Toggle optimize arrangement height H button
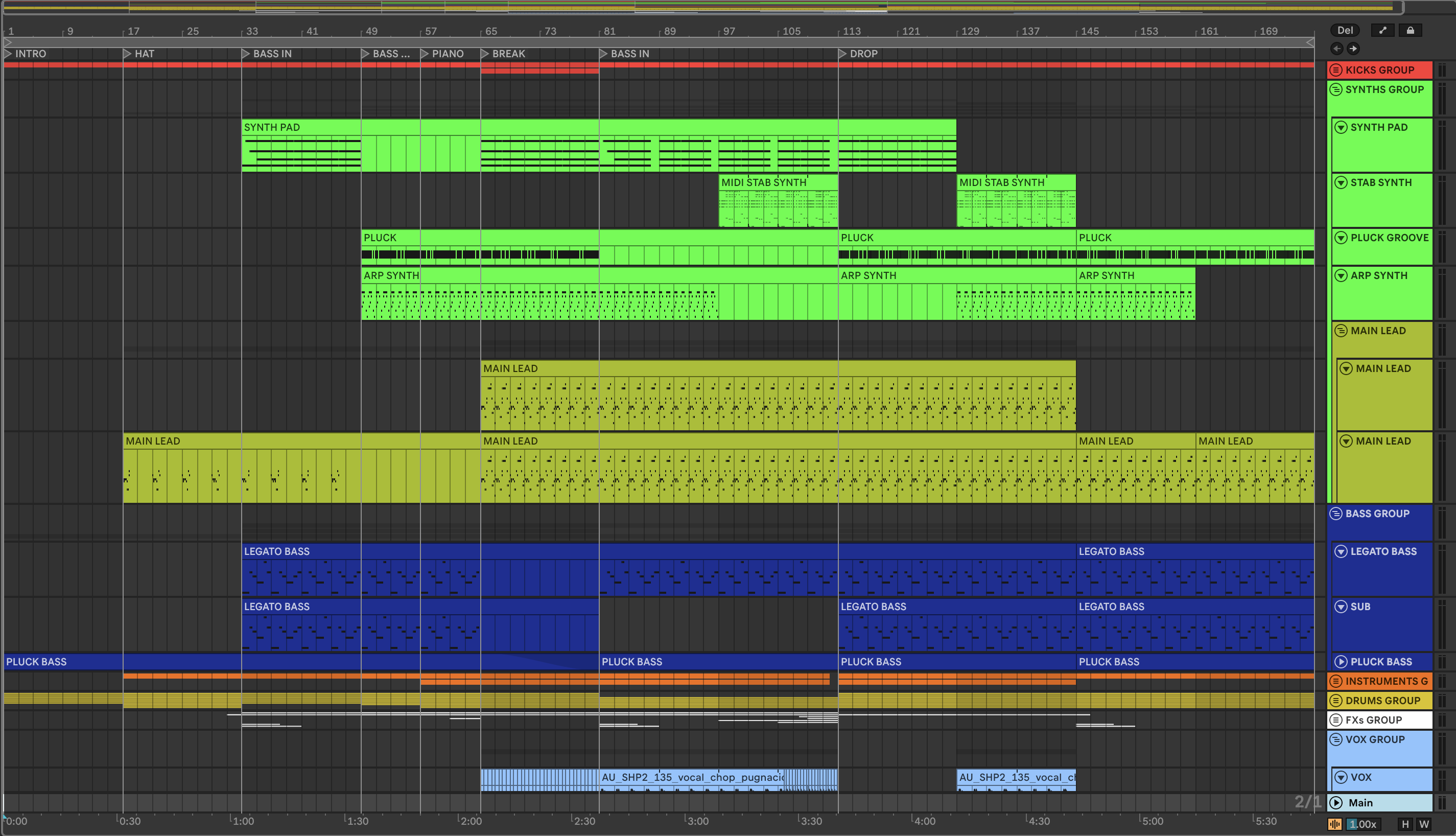This screenshot has height=836, width=1456. click(1405, 825)
